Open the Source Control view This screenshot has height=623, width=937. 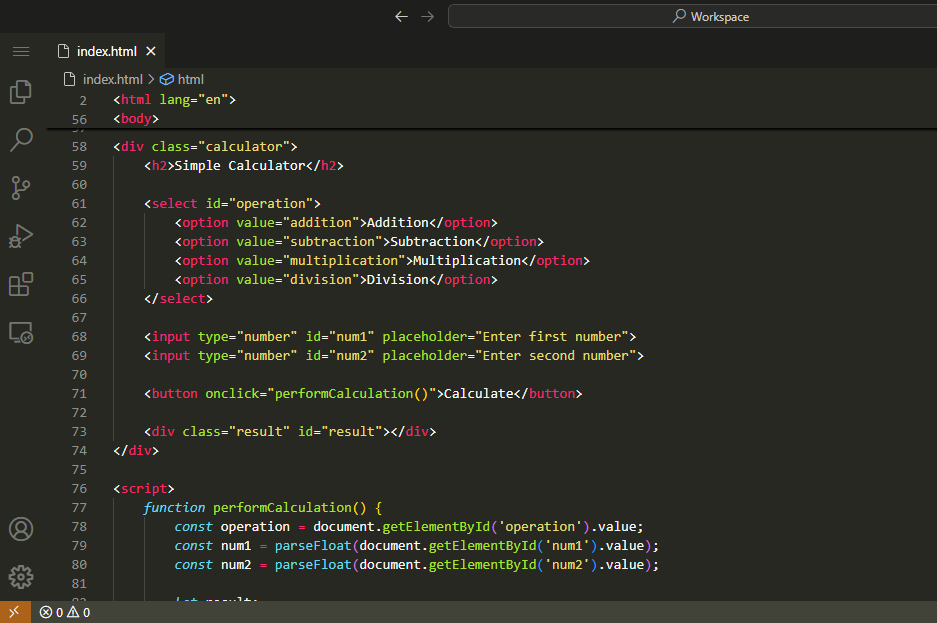tap(21, 187)
